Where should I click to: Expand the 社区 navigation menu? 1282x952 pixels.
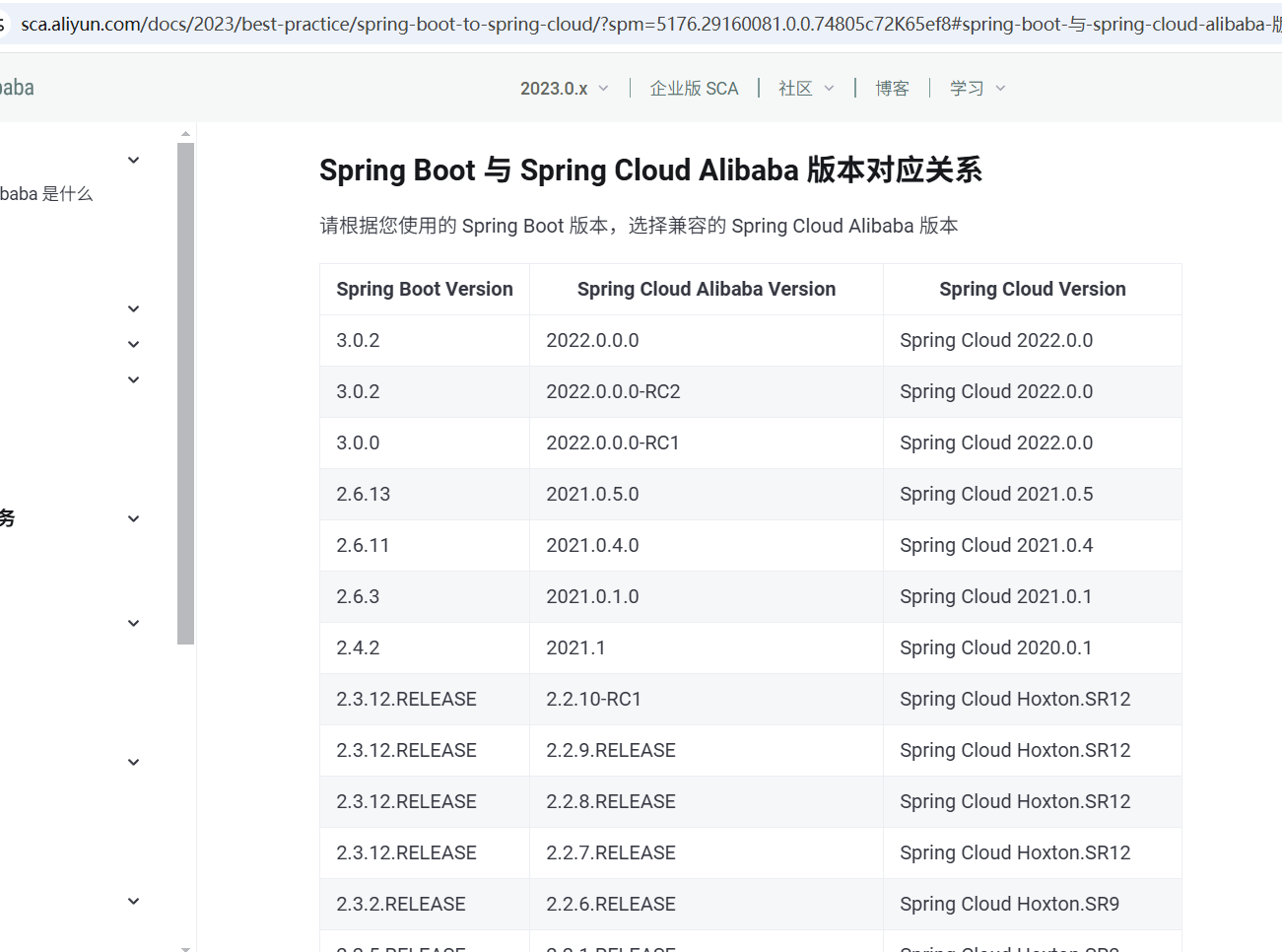806,89
